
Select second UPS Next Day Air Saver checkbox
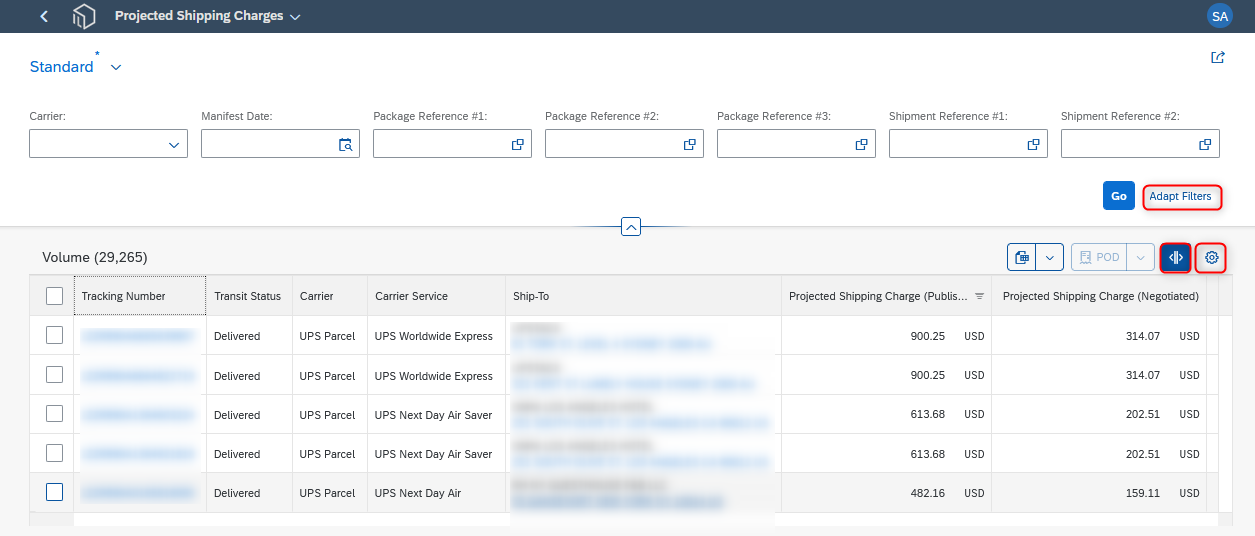[x=54, y=453]
